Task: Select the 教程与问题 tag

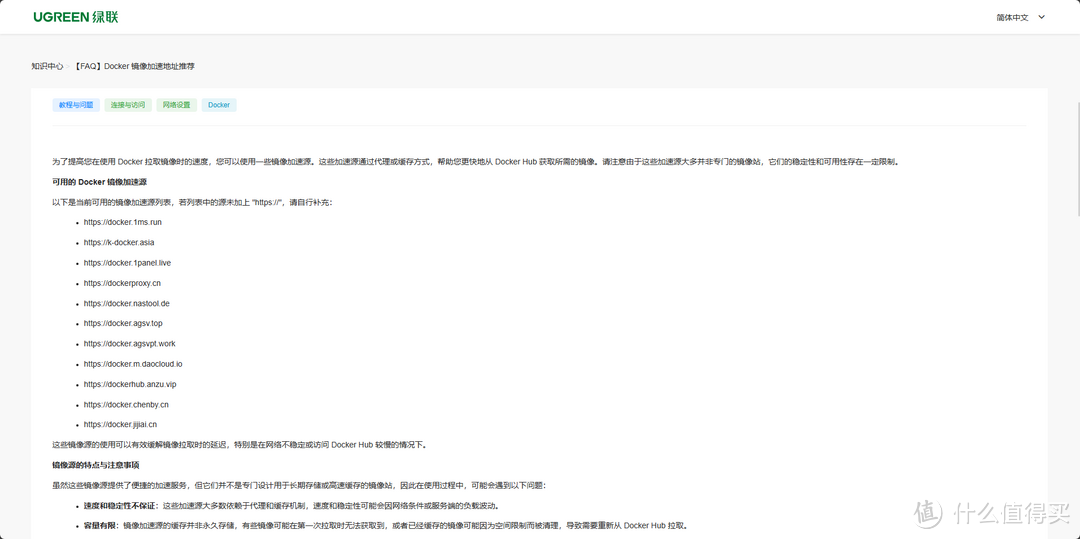Action: point(76,105)
